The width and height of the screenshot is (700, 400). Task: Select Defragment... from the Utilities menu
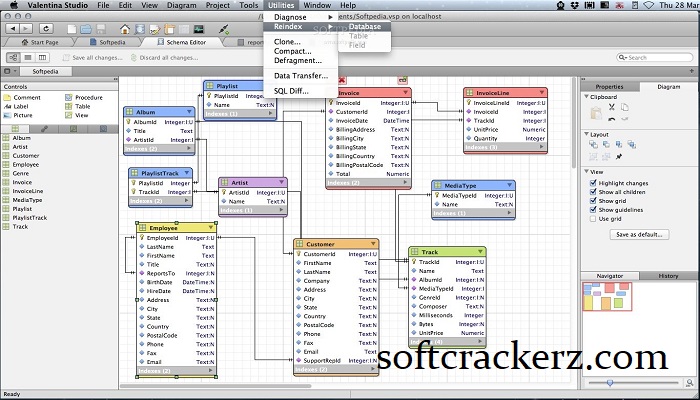click(x=298, y=61)
